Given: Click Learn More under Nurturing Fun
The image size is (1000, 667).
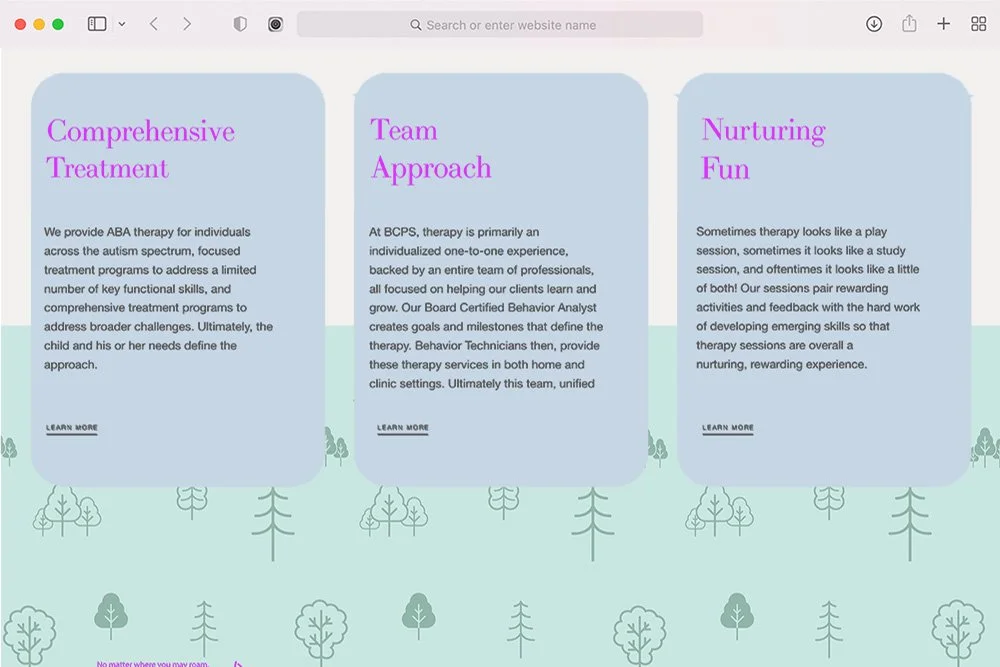Looking at the screenshot, I should (x=726, y=426).
